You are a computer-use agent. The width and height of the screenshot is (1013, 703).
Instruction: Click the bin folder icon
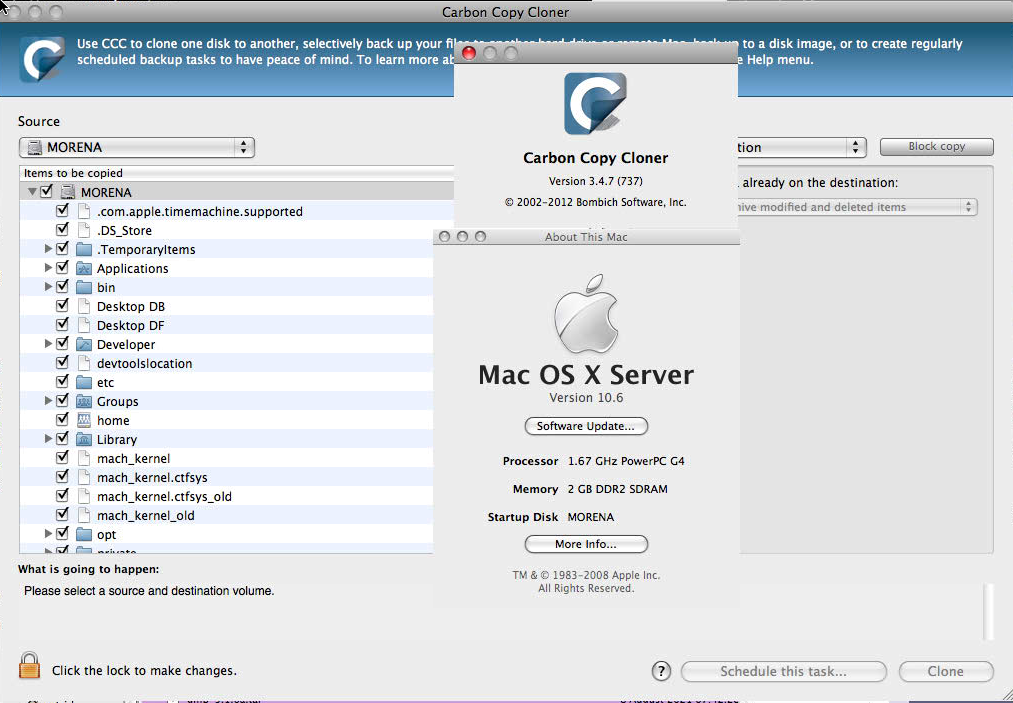(84, 287)
